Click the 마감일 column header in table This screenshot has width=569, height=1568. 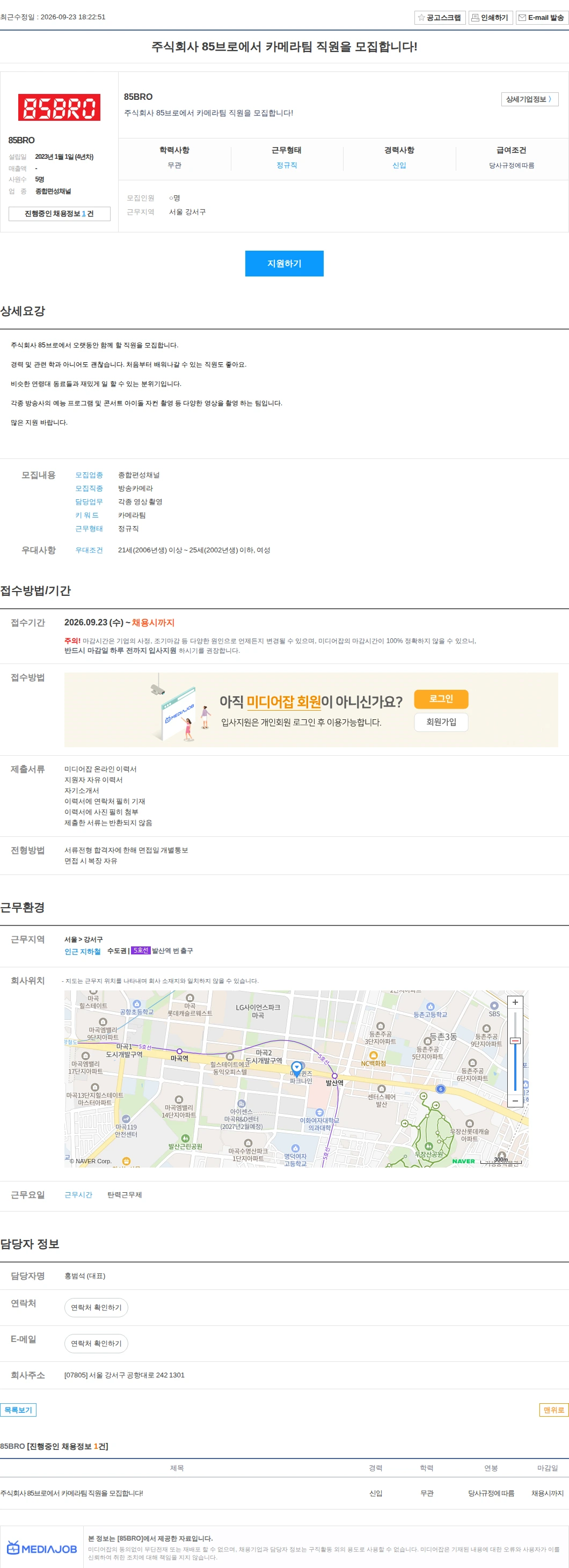click(x=547, y=1468)
